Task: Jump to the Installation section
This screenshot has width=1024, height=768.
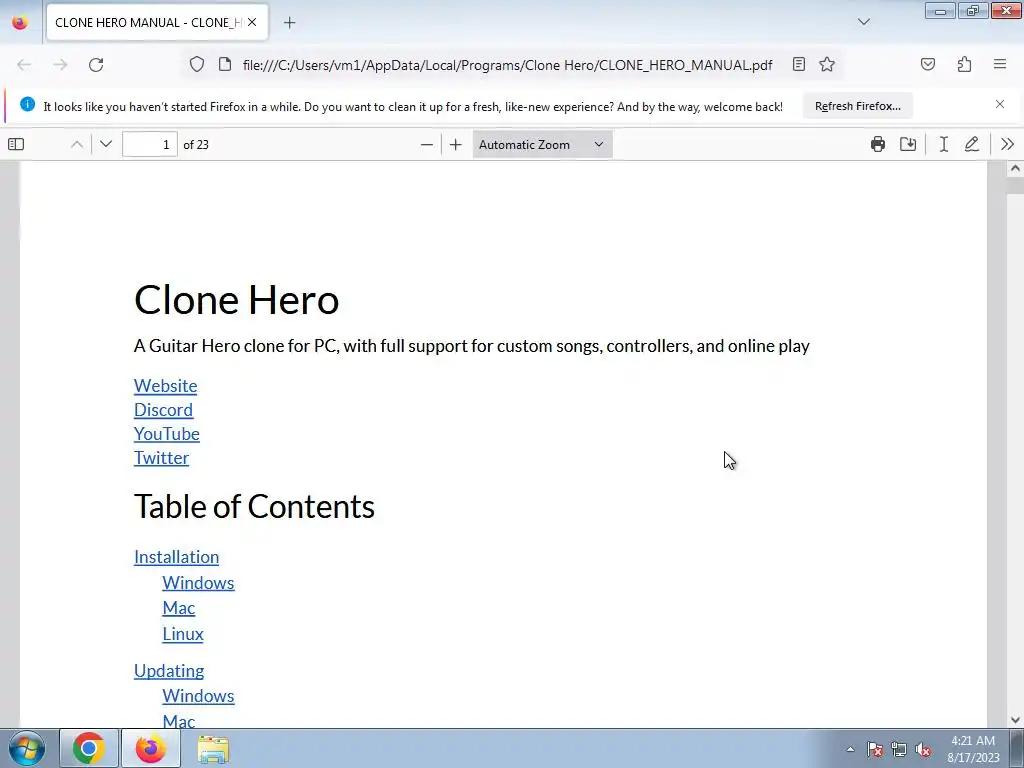Action: click(x=176, y=557)
